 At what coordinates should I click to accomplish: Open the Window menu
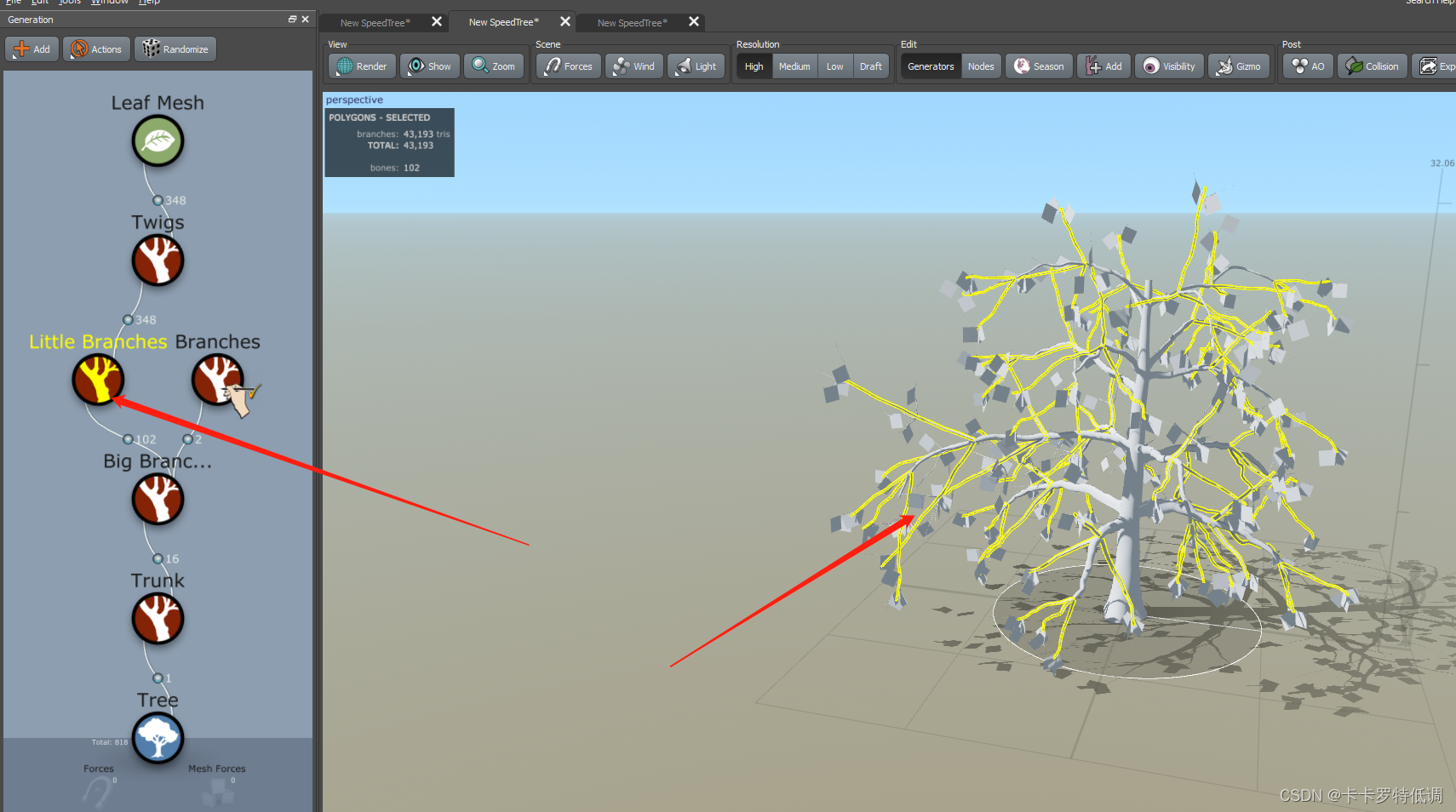[x=110, y=3]
